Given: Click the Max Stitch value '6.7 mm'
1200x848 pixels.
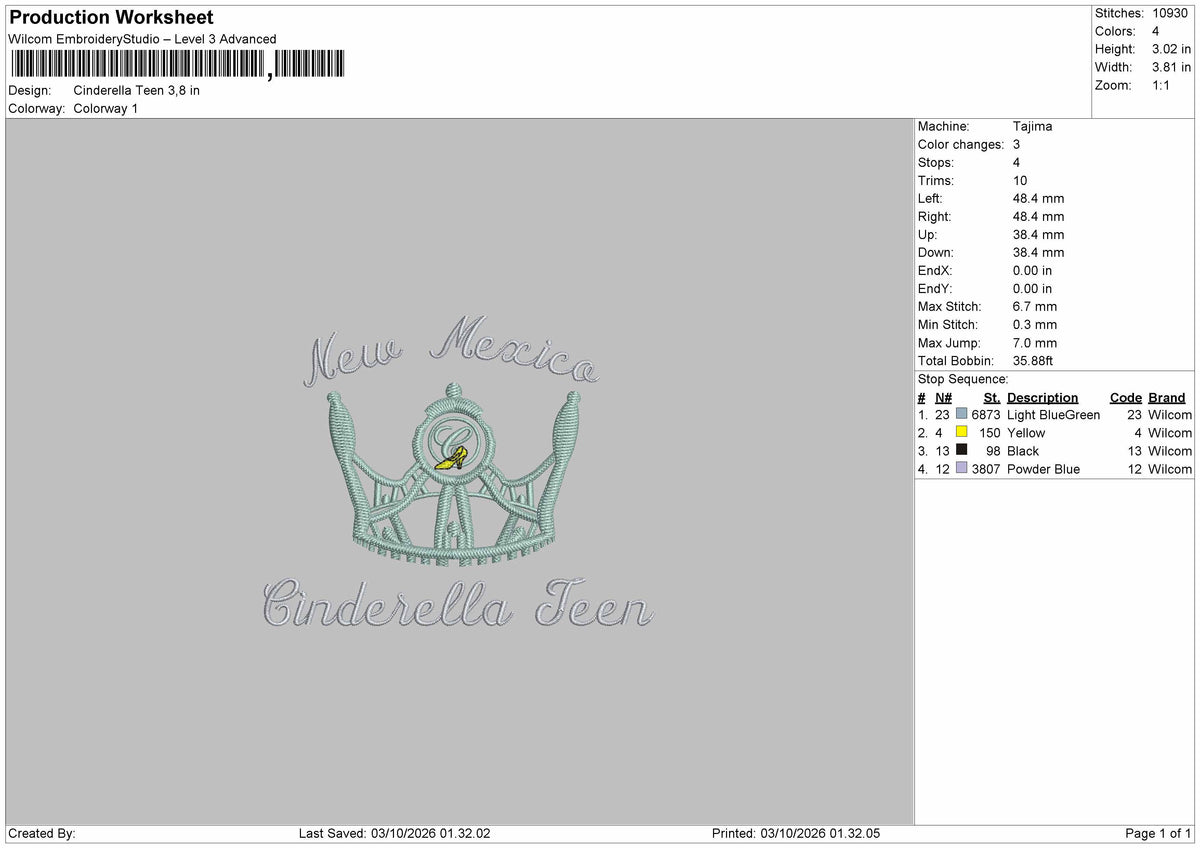Looking at the screenshot, I should (1035, 306).
